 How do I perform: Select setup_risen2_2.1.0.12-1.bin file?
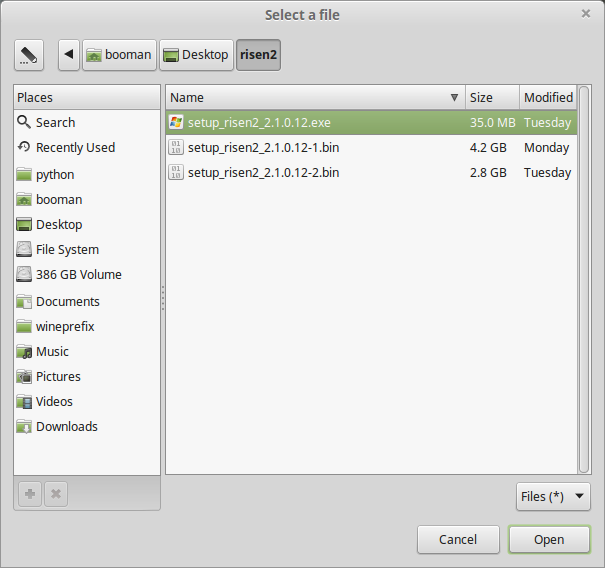371,147
